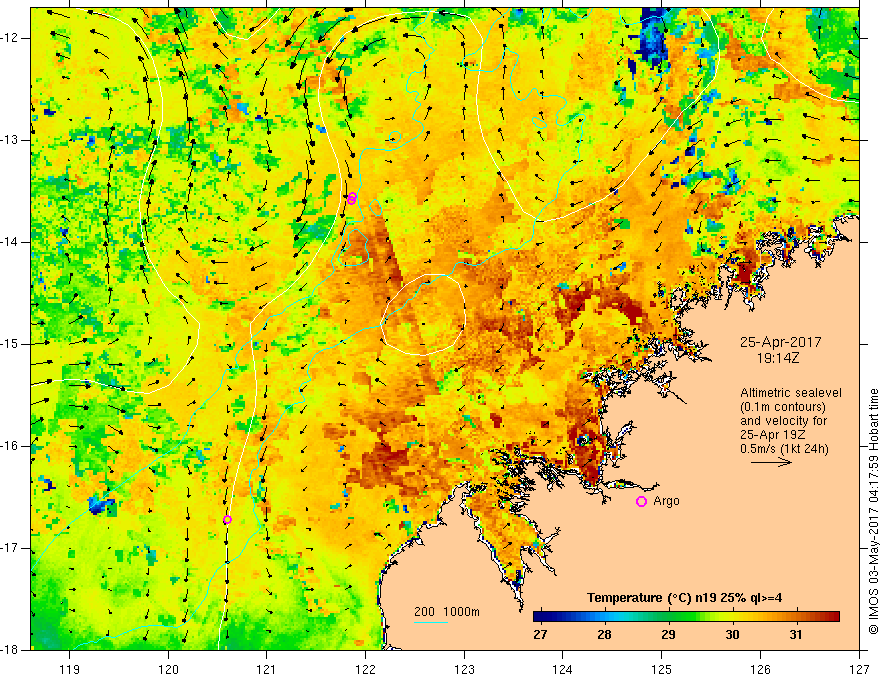Click the 'Altimetric sealevel' legend line
The height and width of the screenshot is (680, 880).
791,393
